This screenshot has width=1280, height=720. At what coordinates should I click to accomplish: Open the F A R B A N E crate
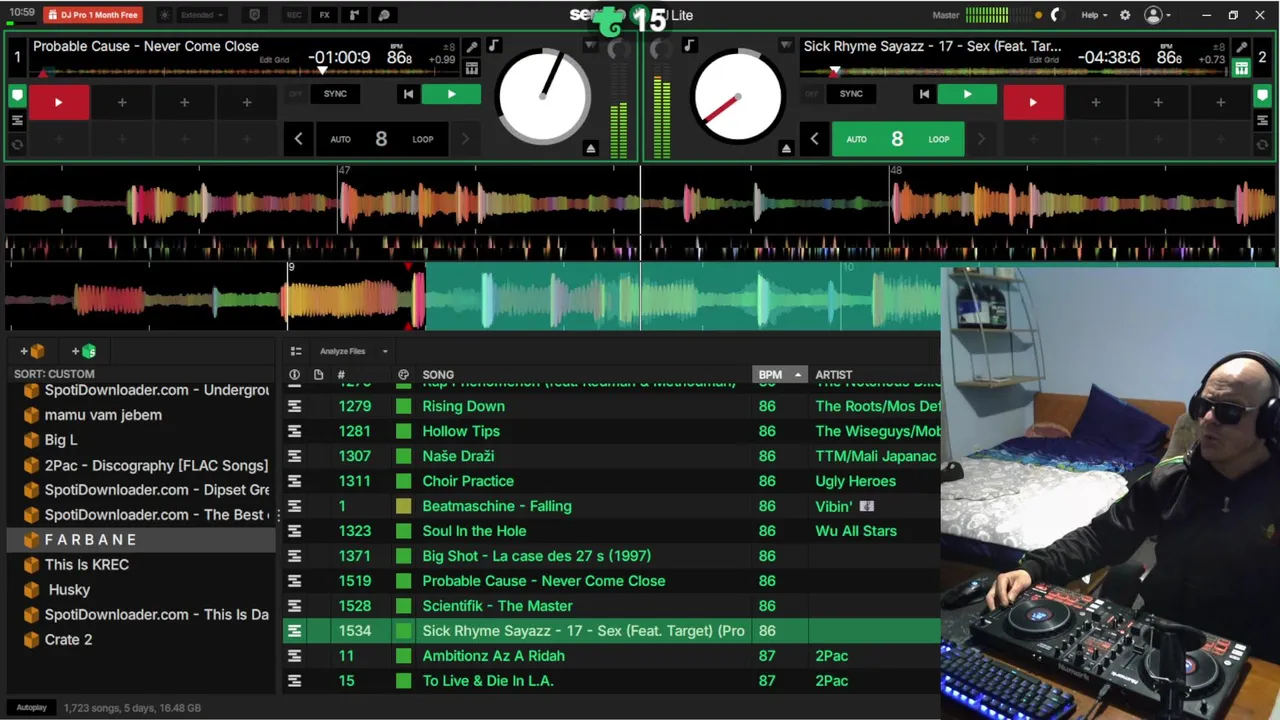(x=141, y=539)
